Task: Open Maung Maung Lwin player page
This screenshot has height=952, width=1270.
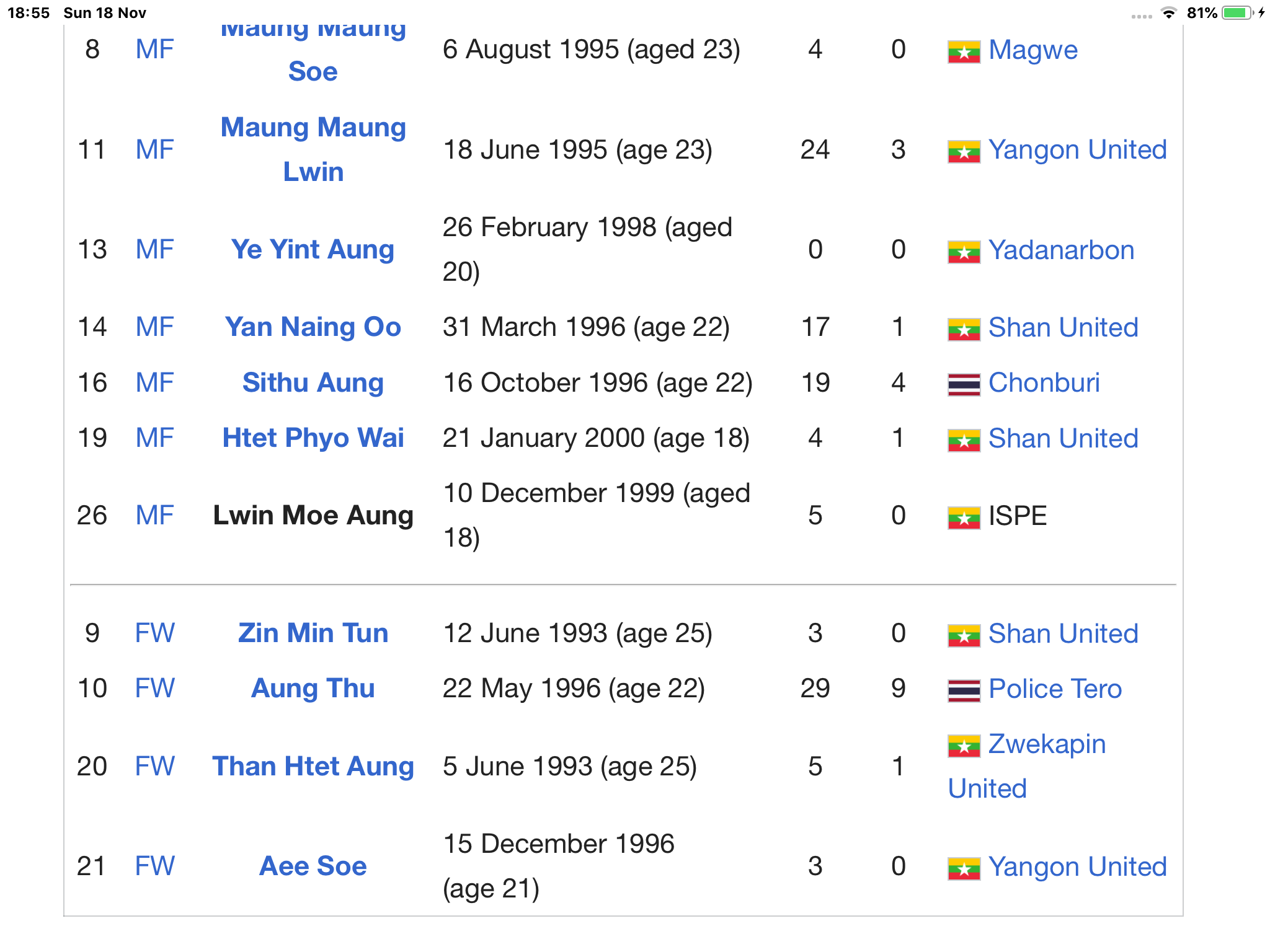Action: (x=313, y=149)
